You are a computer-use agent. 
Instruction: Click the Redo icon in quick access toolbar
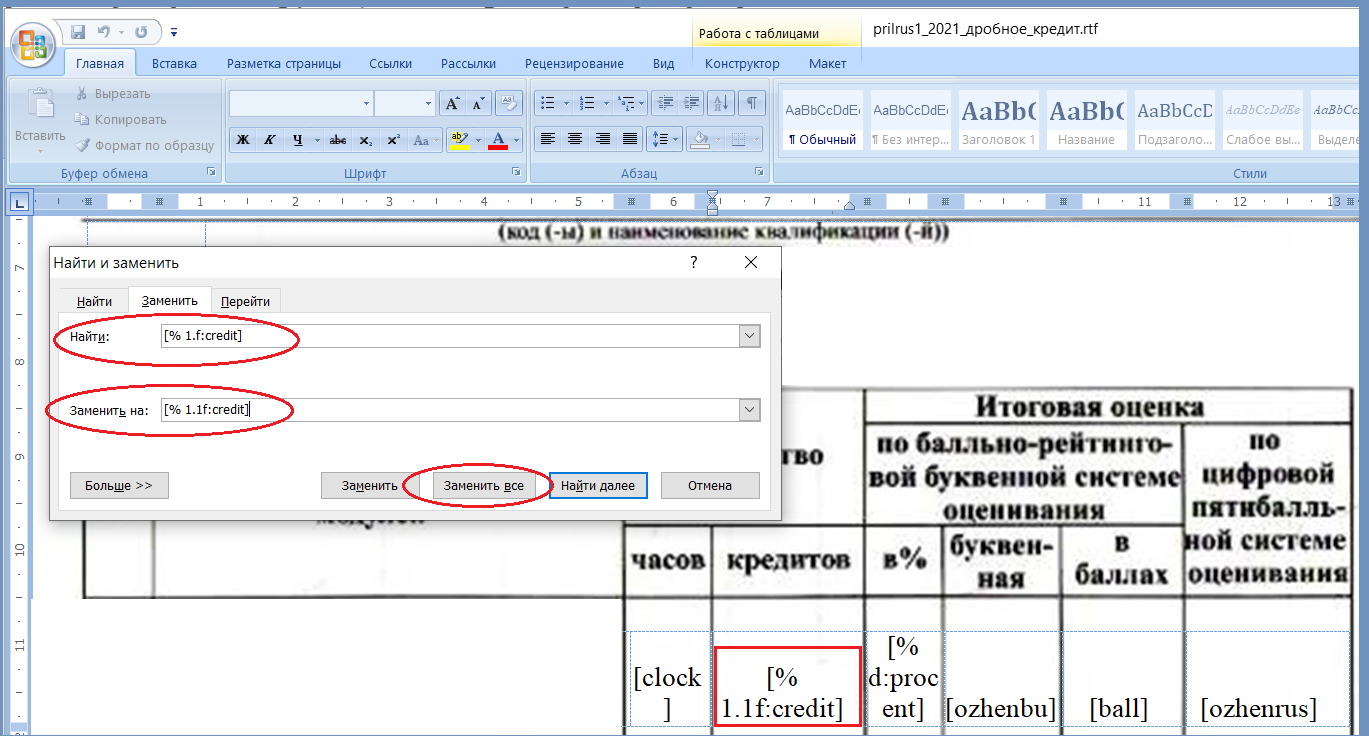(141, 32)
